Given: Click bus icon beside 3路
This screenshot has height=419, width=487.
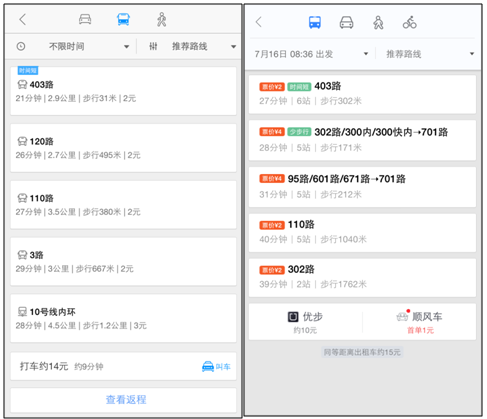Looking at the screenshot, I should [22, 255].
